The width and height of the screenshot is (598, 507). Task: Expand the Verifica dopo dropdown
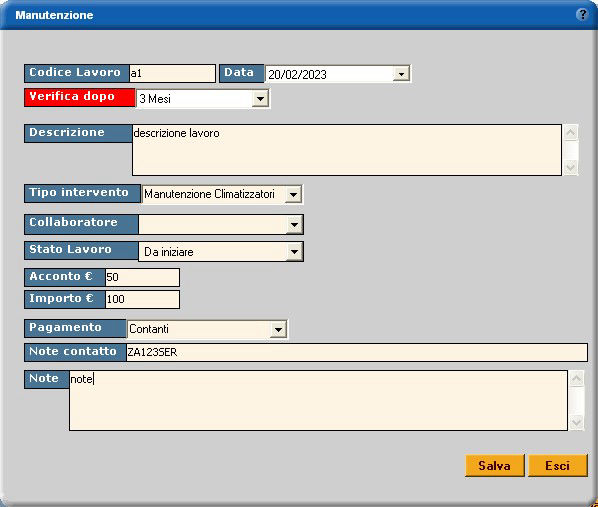[260, 99]
